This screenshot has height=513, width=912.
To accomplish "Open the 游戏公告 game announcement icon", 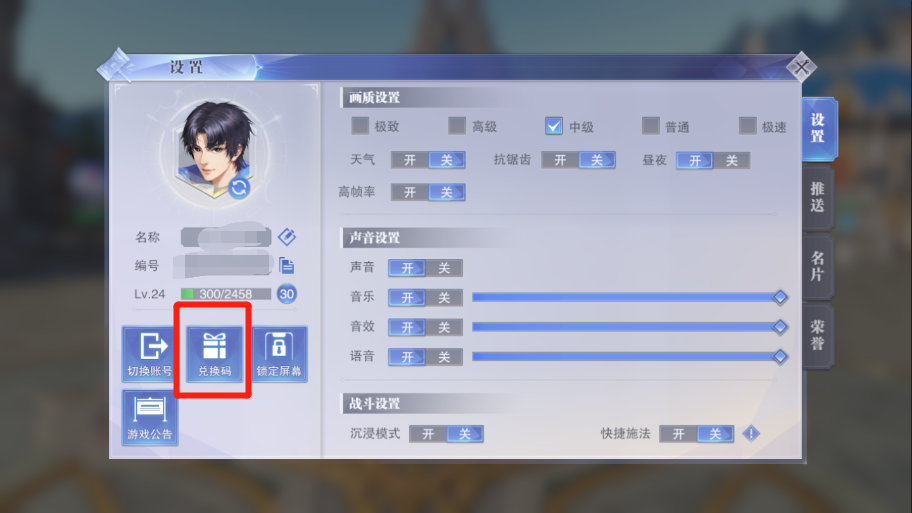I will coord(149,418).
